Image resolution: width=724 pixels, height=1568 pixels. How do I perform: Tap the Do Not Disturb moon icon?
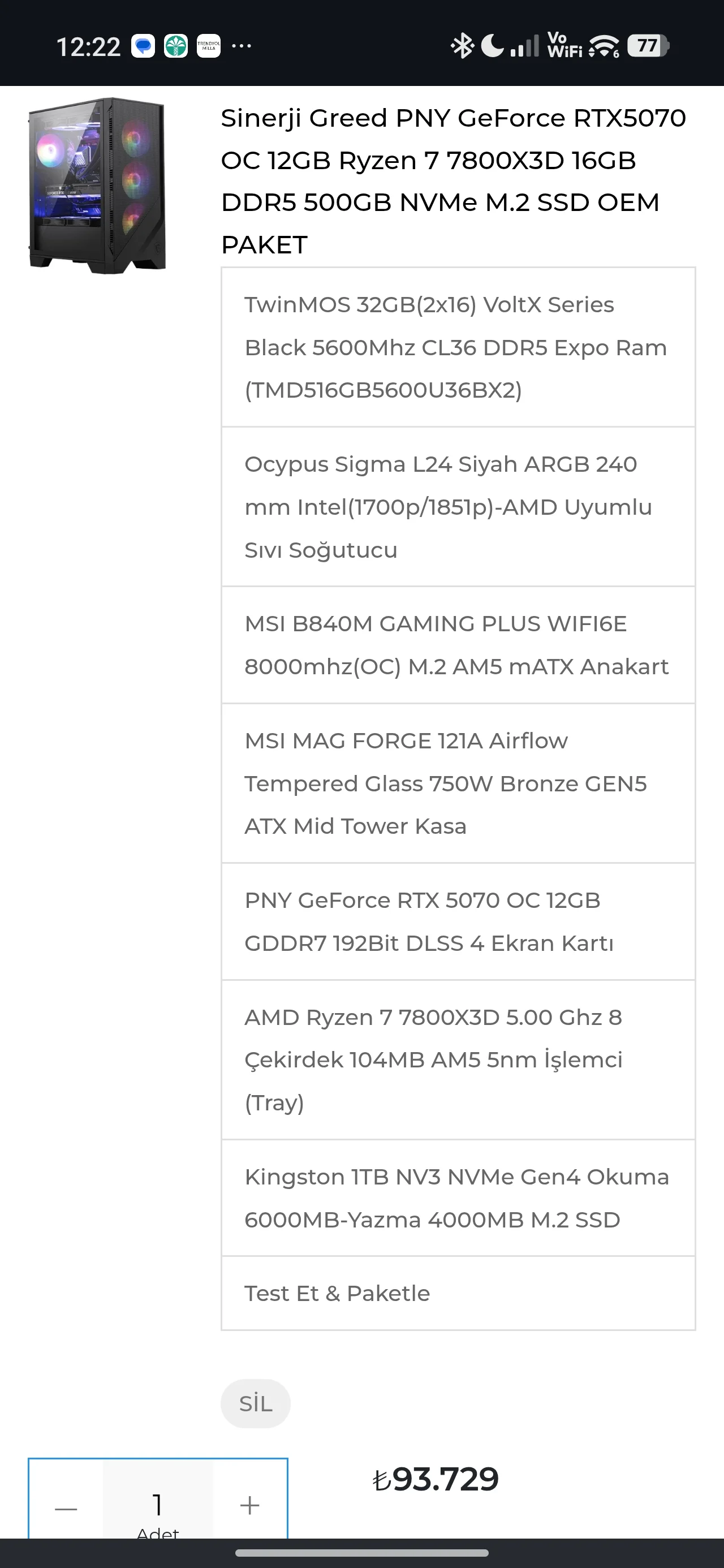(x=492, y=45)
